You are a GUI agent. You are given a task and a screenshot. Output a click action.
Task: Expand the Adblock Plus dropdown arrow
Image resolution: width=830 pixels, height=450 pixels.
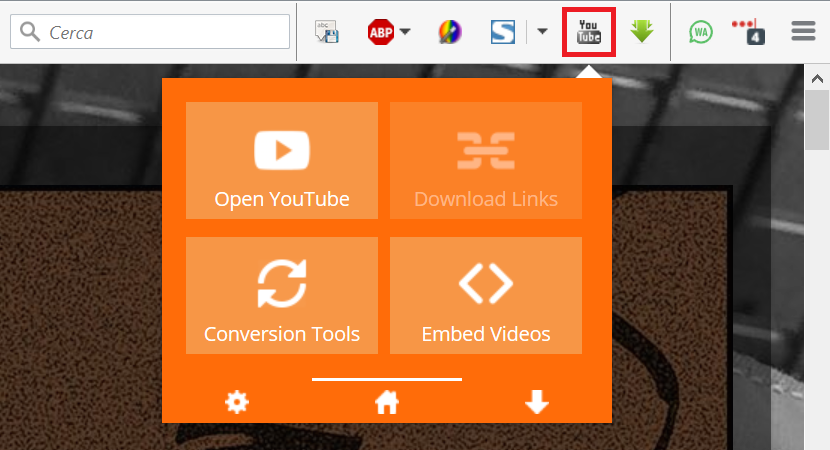(x=405, y=32)
